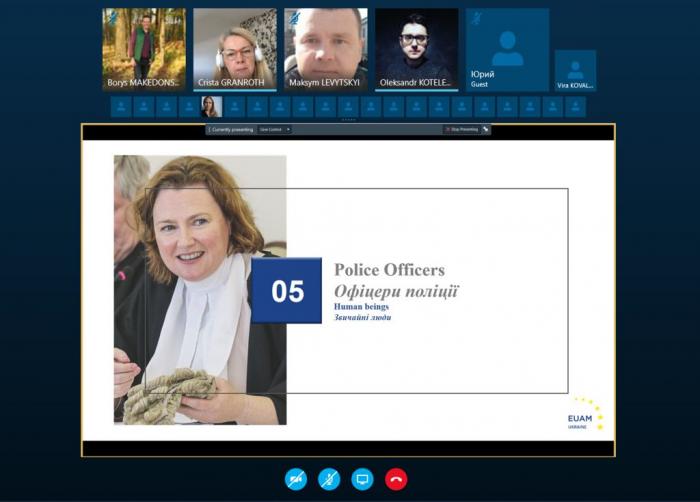Click the pin icon on presenting toolbar
Image resolution: width=700 pixels, height=502 pixels.
[486, 129]
